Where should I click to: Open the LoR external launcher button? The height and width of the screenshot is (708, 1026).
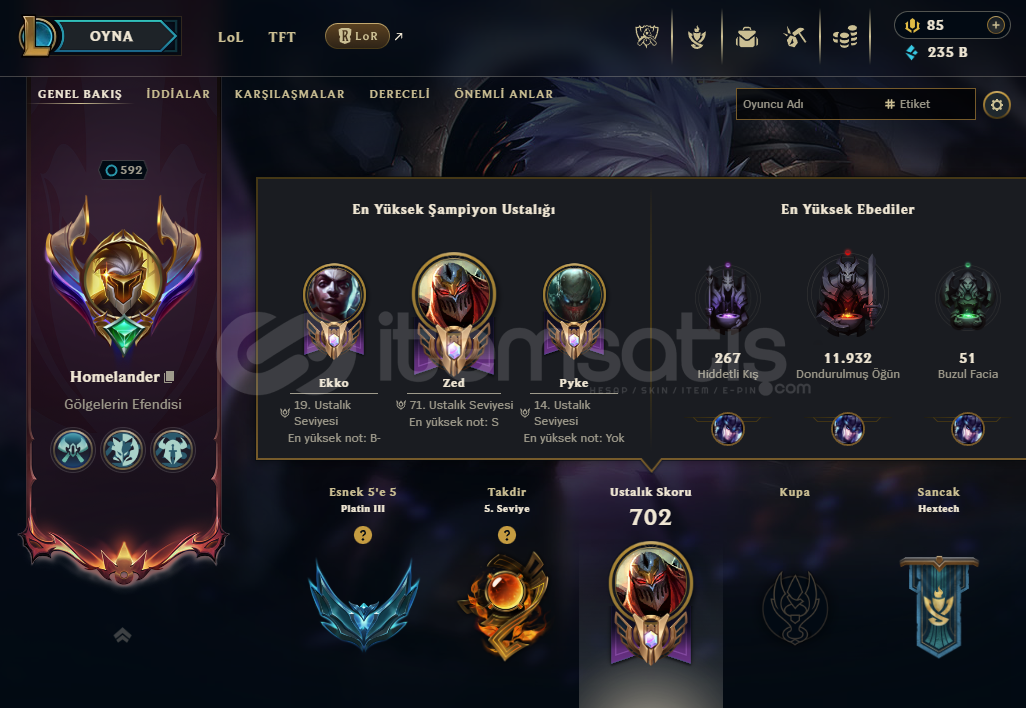click(357, 36)
